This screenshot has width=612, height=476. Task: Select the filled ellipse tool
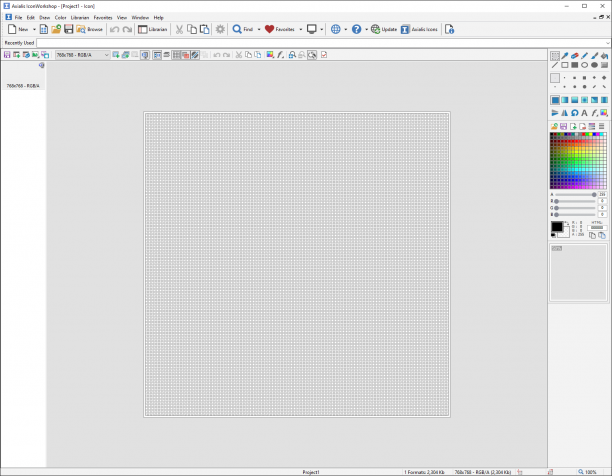click(x=594, y=65)
